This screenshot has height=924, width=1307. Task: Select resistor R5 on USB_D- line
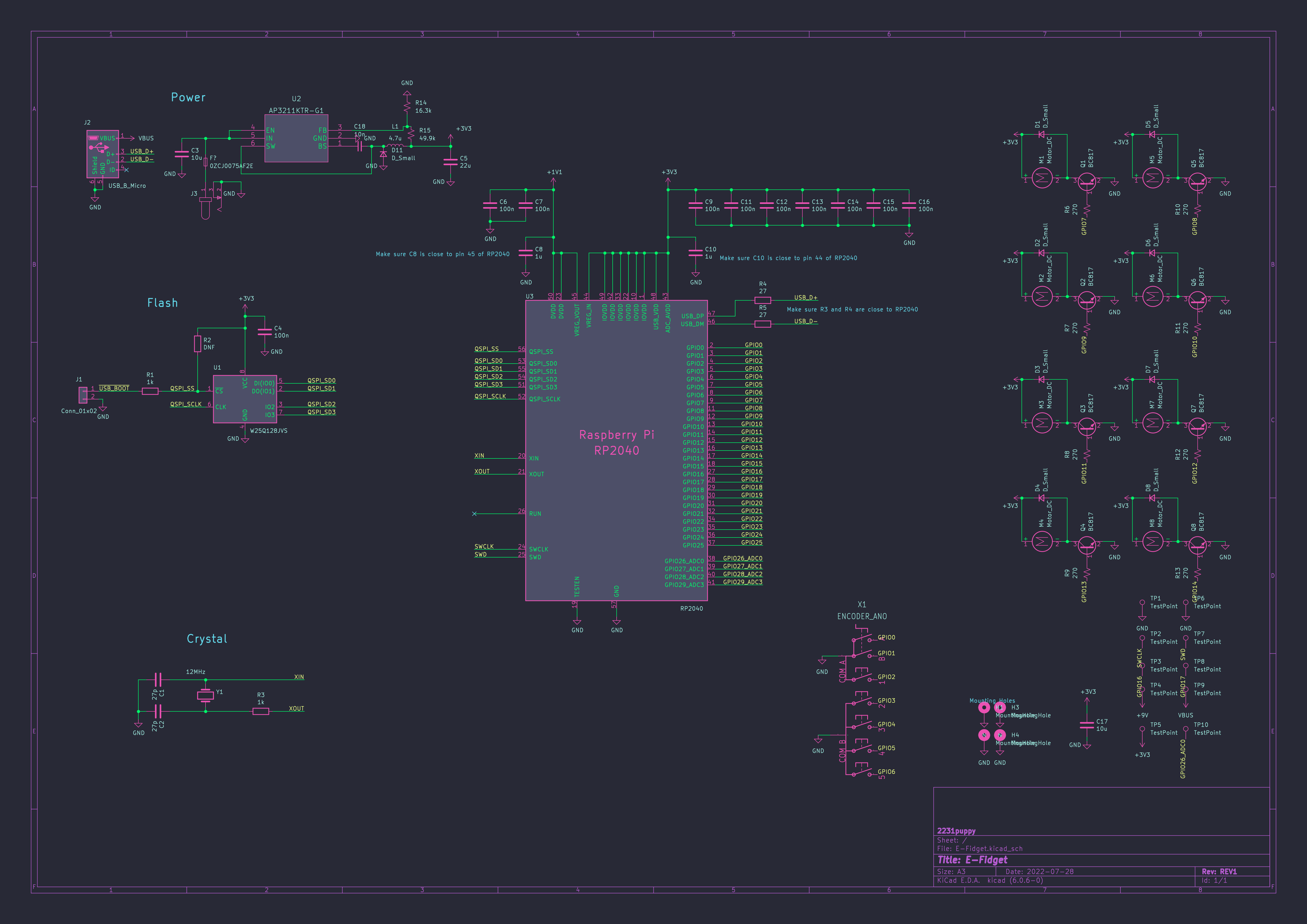pyautogui.click(x=763, y=324)
